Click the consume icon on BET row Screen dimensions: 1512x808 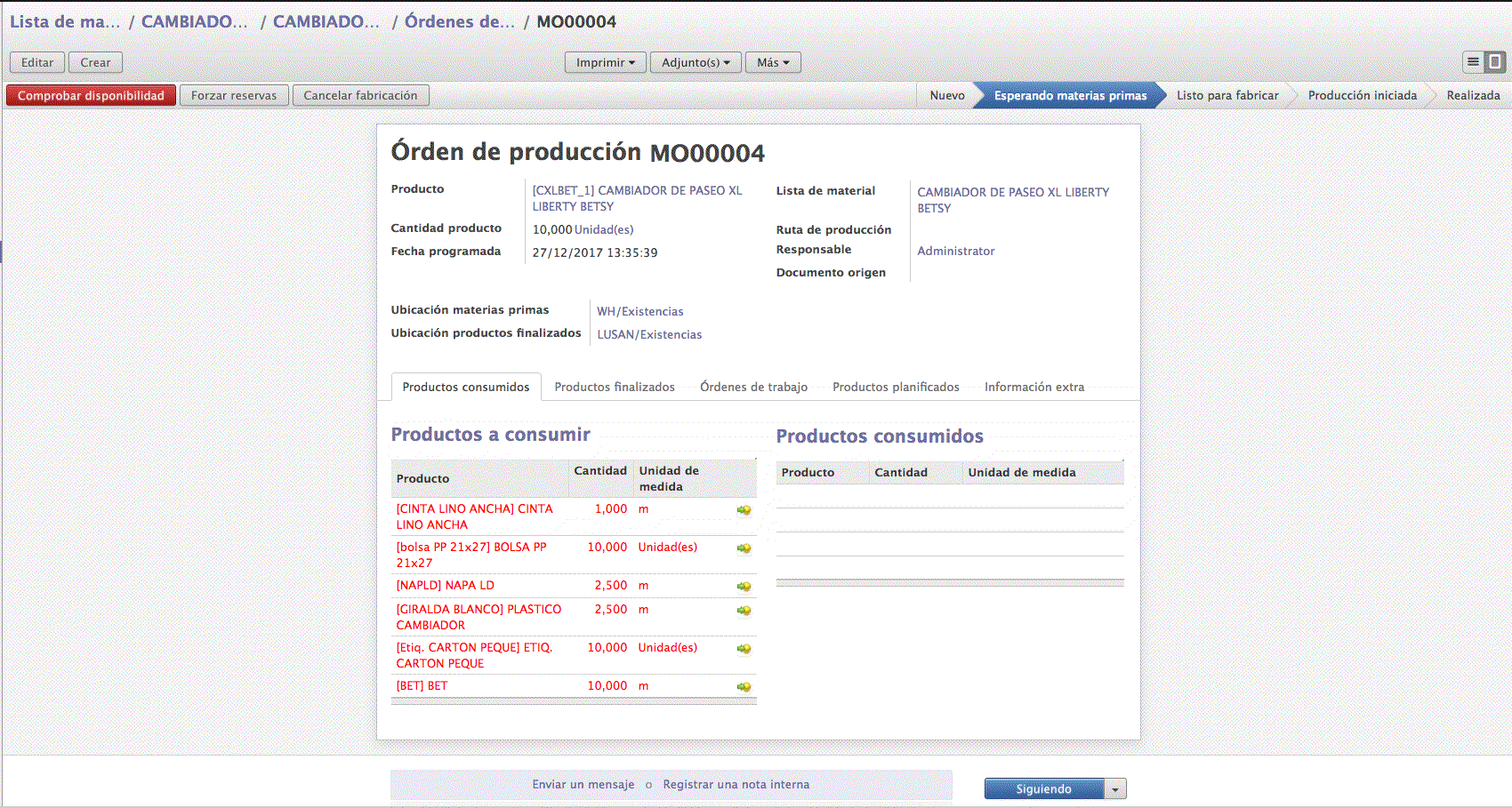(x=744, y=687)
